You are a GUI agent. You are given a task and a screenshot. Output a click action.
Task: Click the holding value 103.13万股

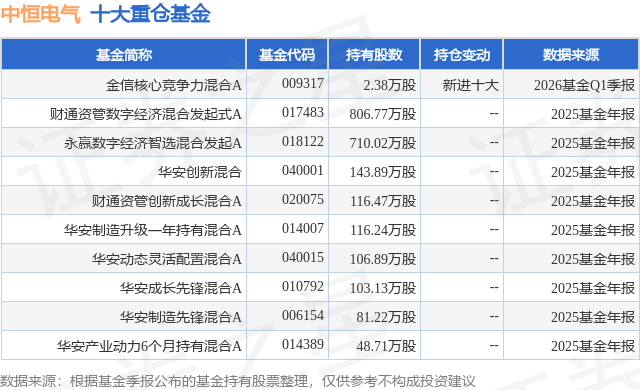tap(383, 288)
